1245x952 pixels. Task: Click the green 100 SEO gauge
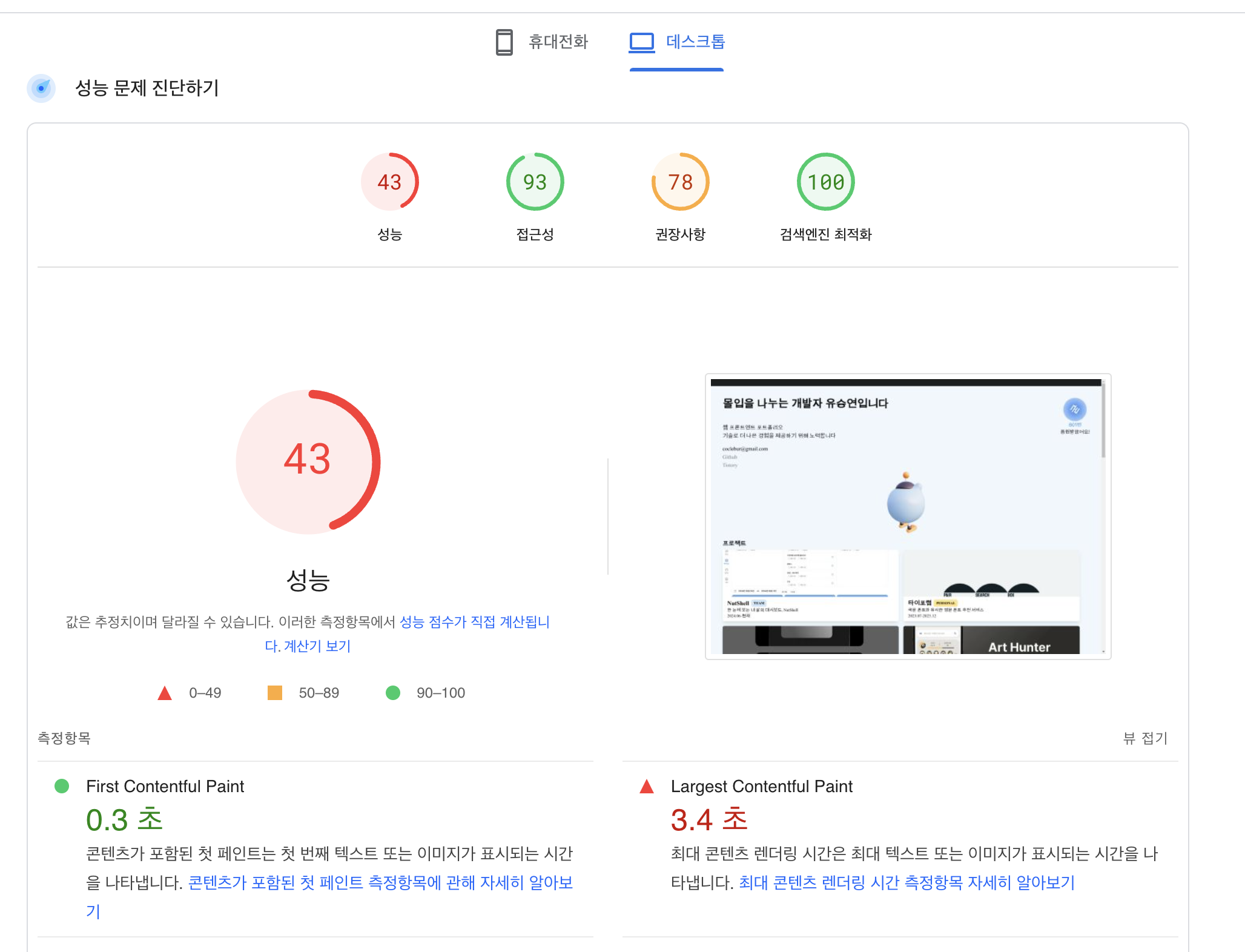tap(825, 182)
